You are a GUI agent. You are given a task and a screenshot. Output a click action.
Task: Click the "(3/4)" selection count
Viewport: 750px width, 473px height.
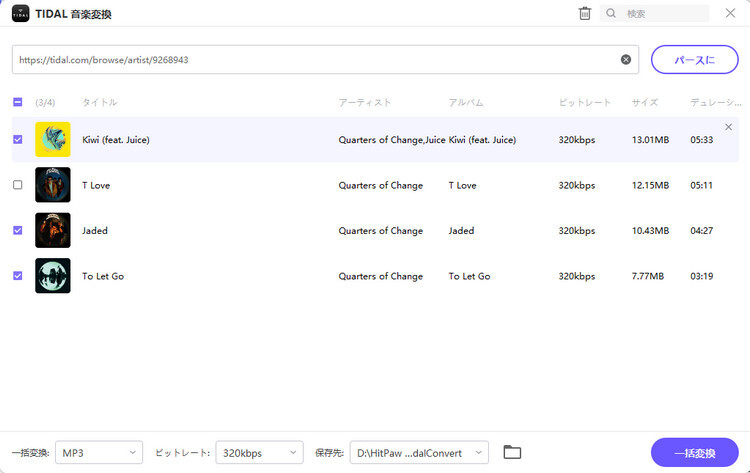[x=45, y=102]
